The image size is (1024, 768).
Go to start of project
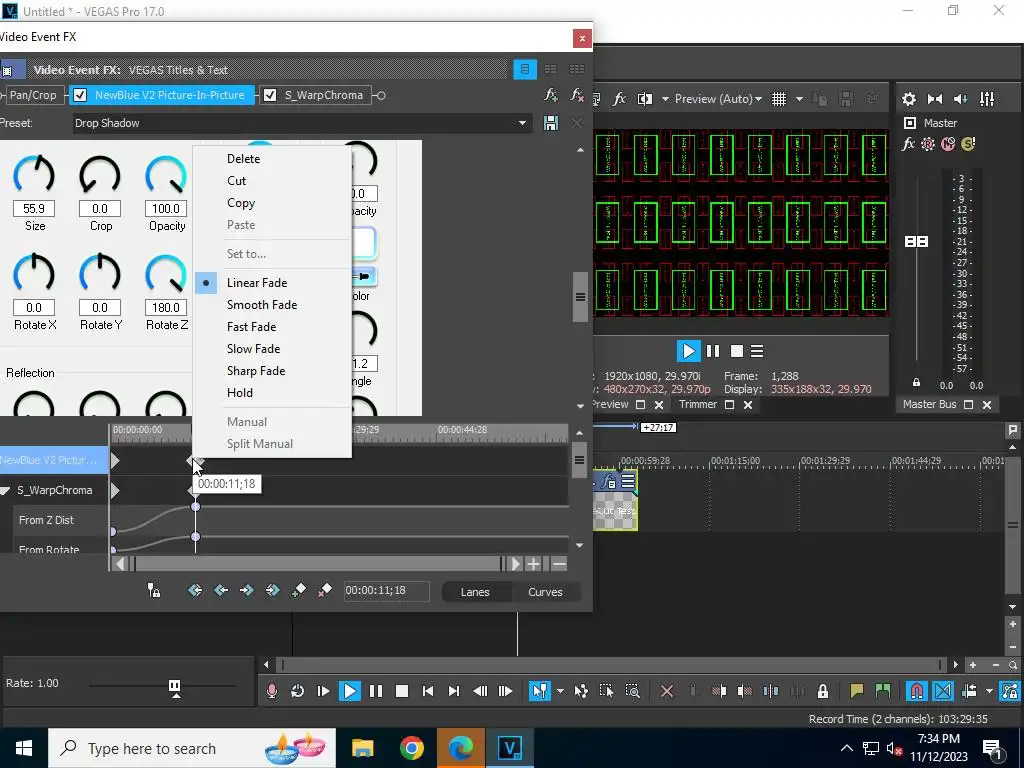tap(428, 691)
